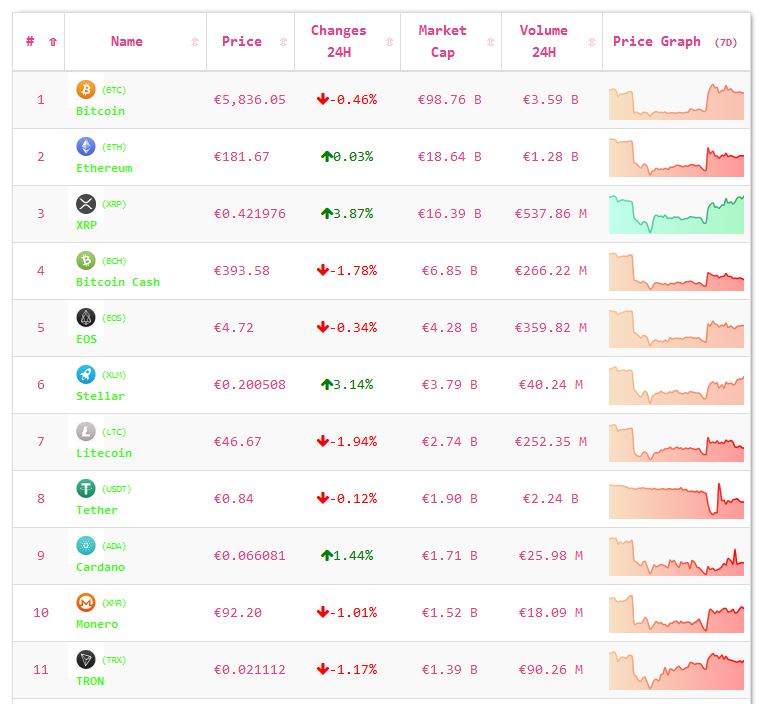Click the Cardano logo icon
The image size is (766, 704).
click(x=86, y=545)
